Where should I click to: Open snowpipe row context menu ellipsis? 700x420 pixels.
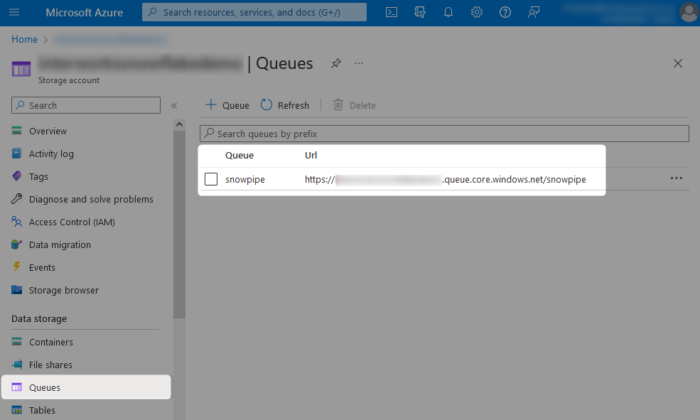tap(677, 179)
